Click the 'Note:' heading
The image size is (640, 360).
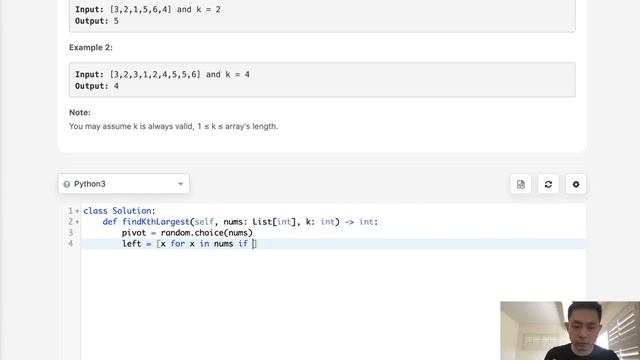tap(80, 112)
